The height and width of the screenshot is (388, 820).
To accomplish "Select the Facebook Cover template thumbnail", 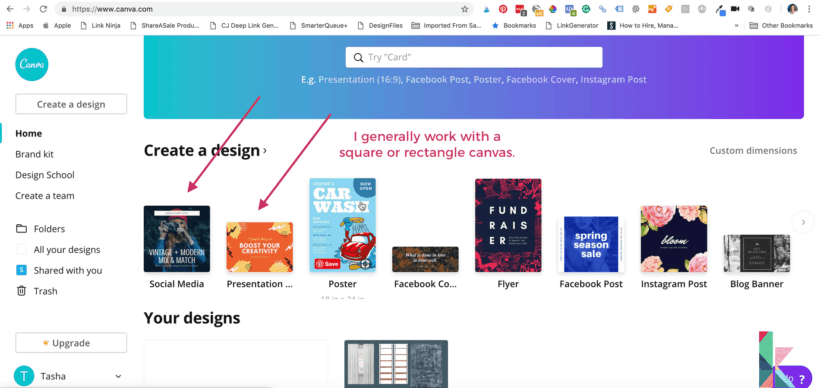I will click(426, 259).
